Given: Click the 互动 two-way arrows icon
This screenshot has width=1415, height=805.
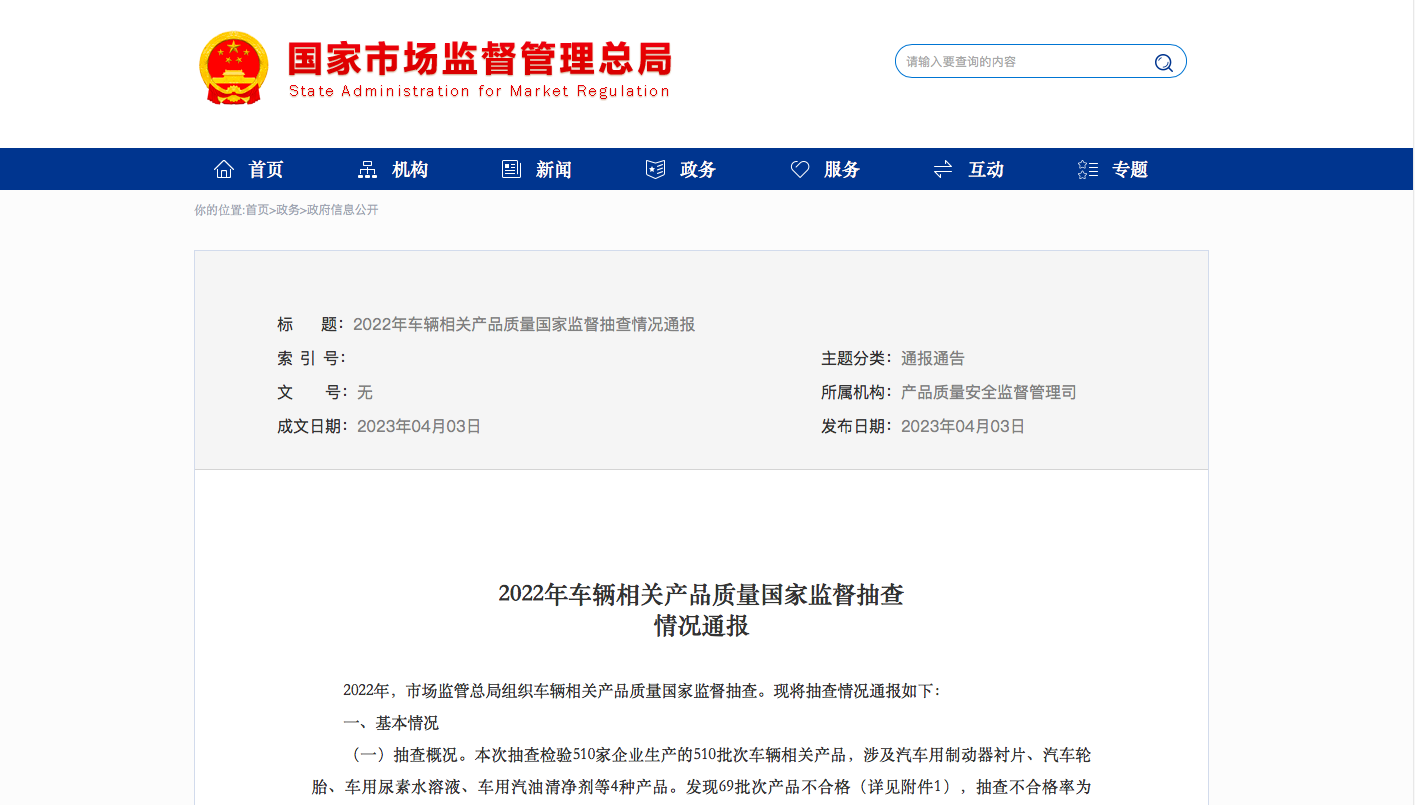Looking at the screenshot, I should pyautogui.click(x=943, y=169).
